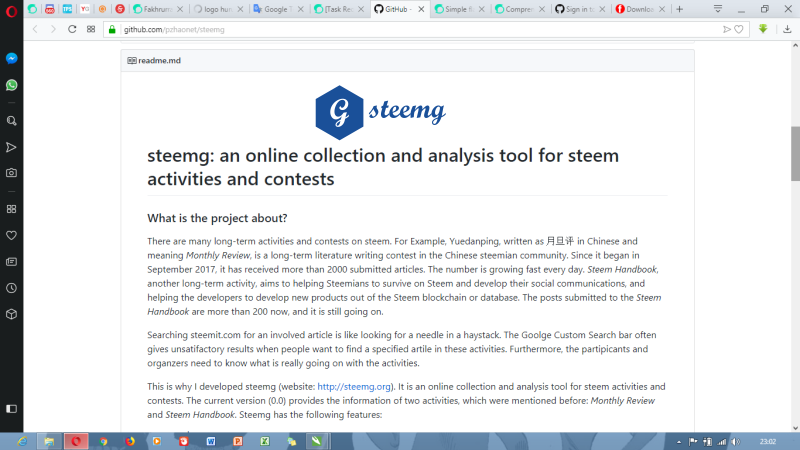The image size is (800, 450).
Task: Reload the current GitHub page
Action: (72, 30)
